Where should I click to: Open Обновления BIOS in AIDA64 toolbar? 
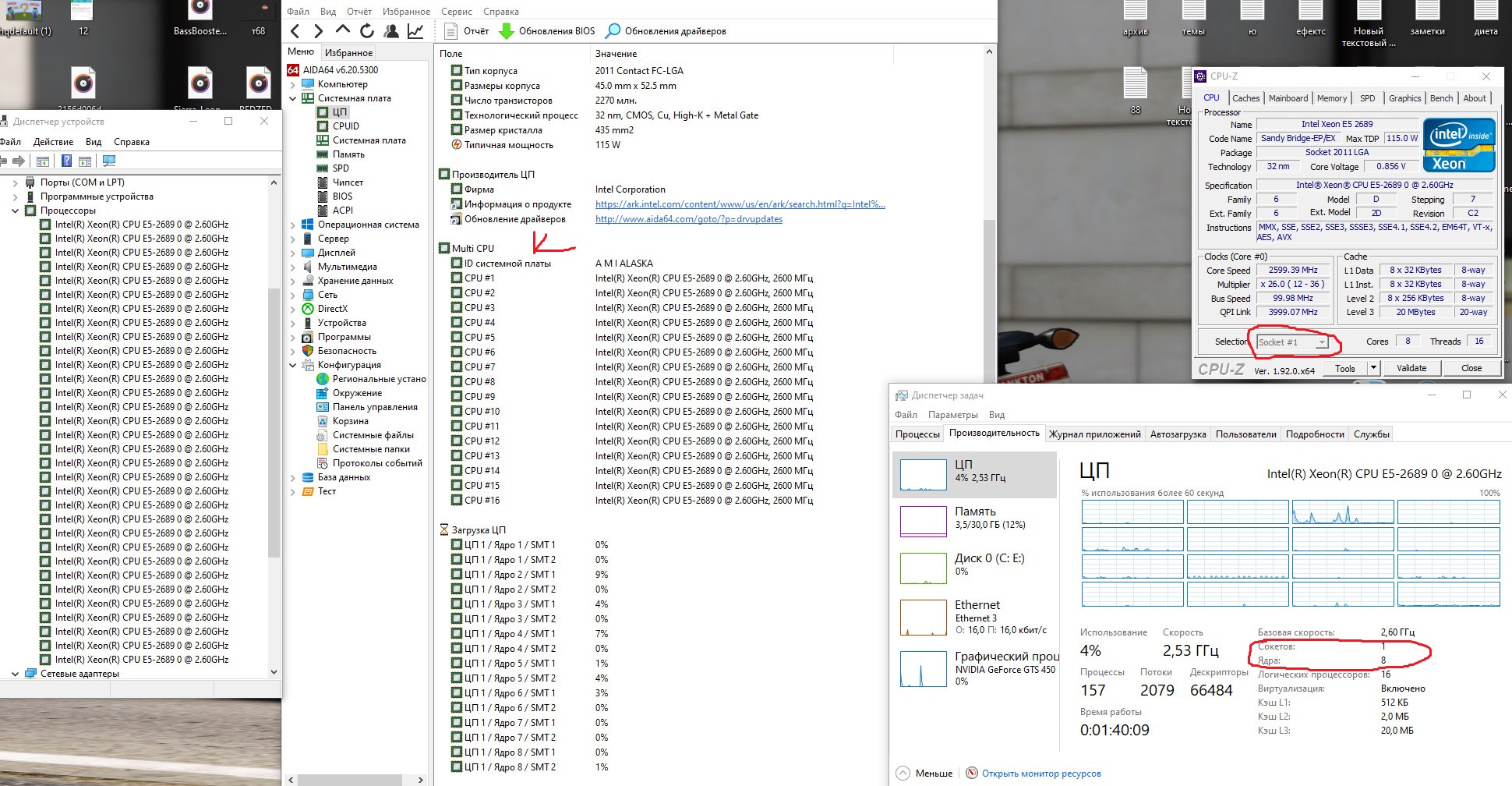click(x=546, y=31)
